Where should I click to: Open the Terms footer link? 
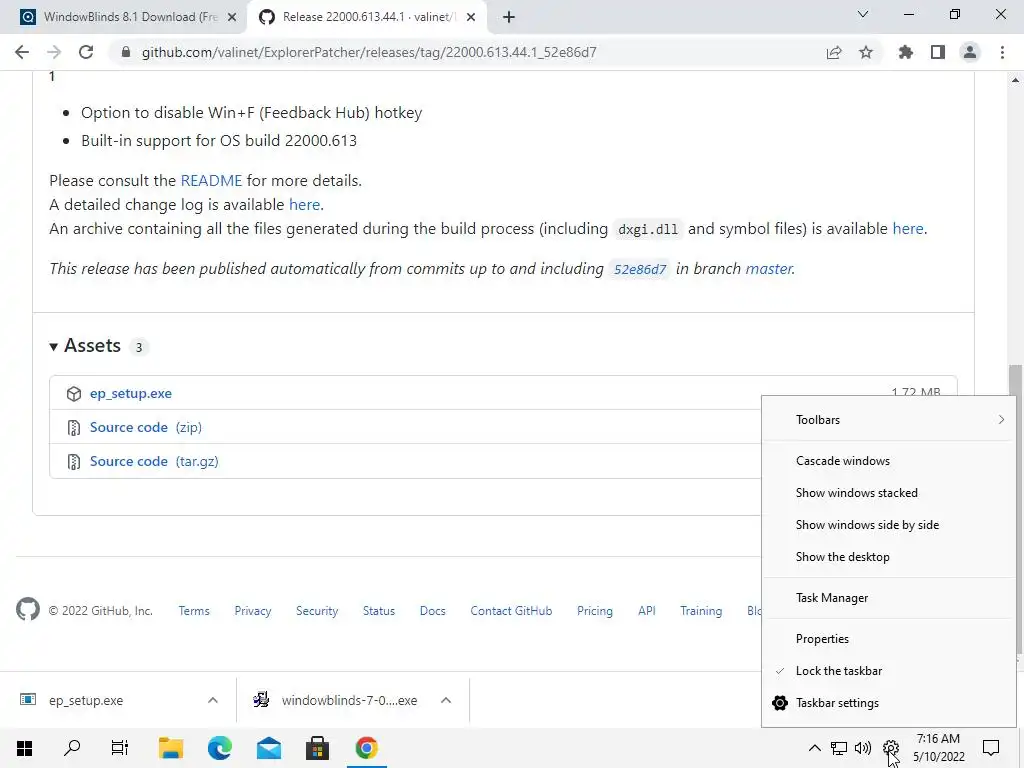click(x=194, y=611)
